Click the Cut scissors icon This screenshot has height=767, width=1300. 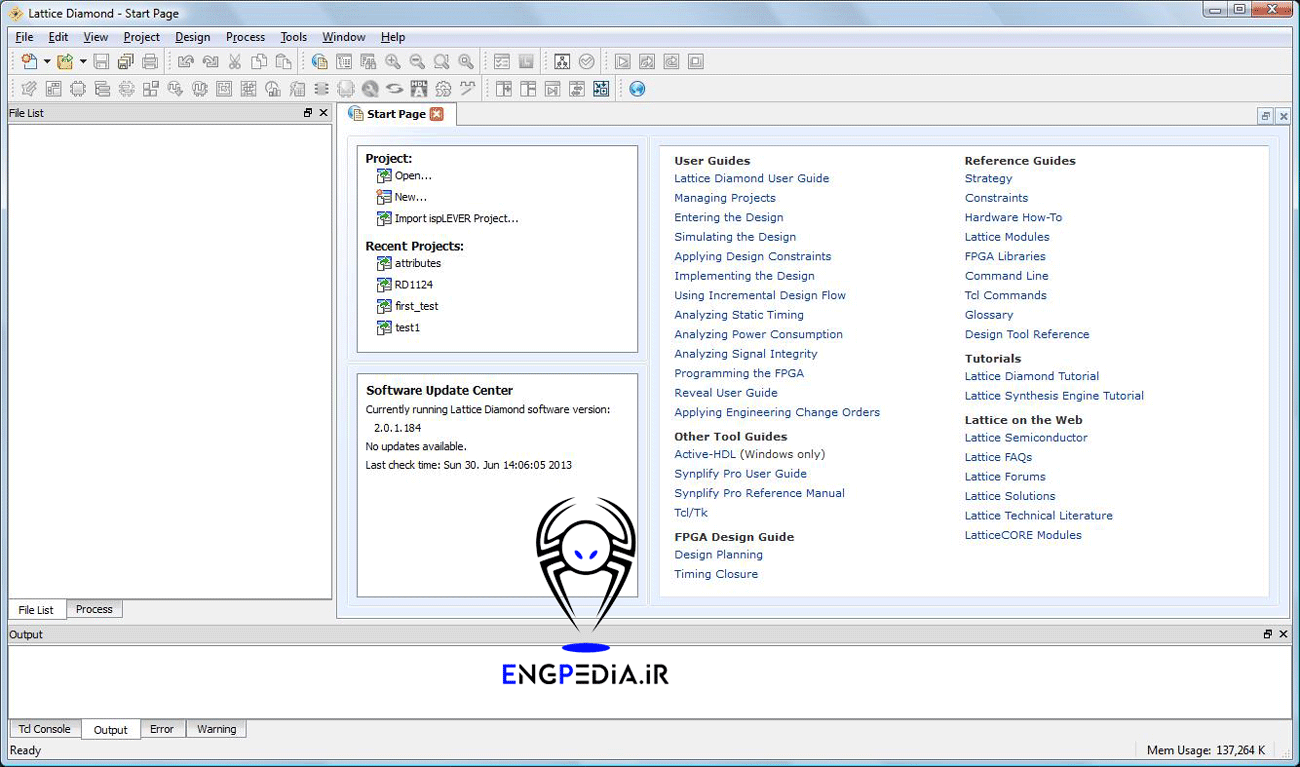pos(234,62)
